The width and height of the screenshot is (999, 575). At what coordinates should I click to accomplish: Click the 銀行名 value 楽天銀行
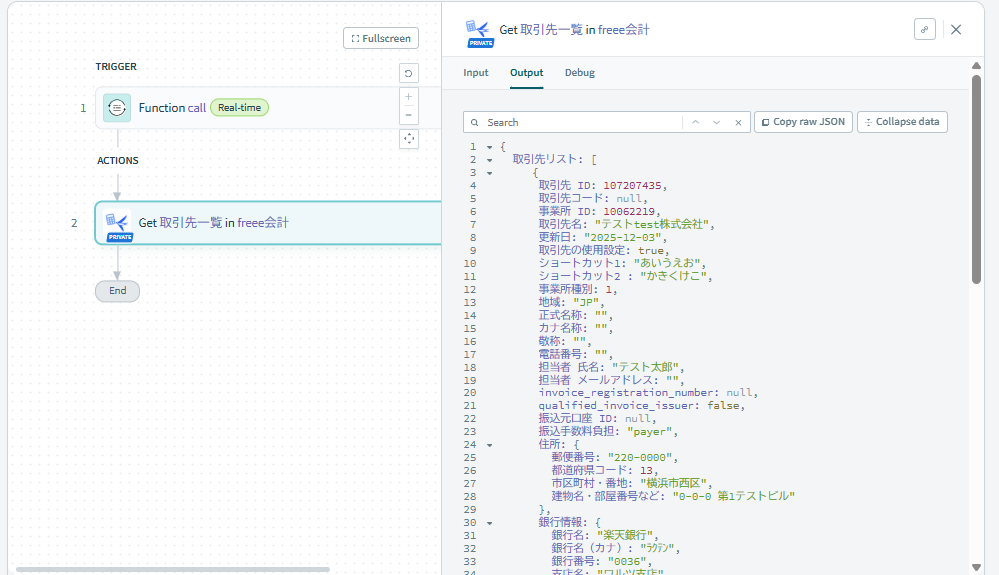(624, 536)
